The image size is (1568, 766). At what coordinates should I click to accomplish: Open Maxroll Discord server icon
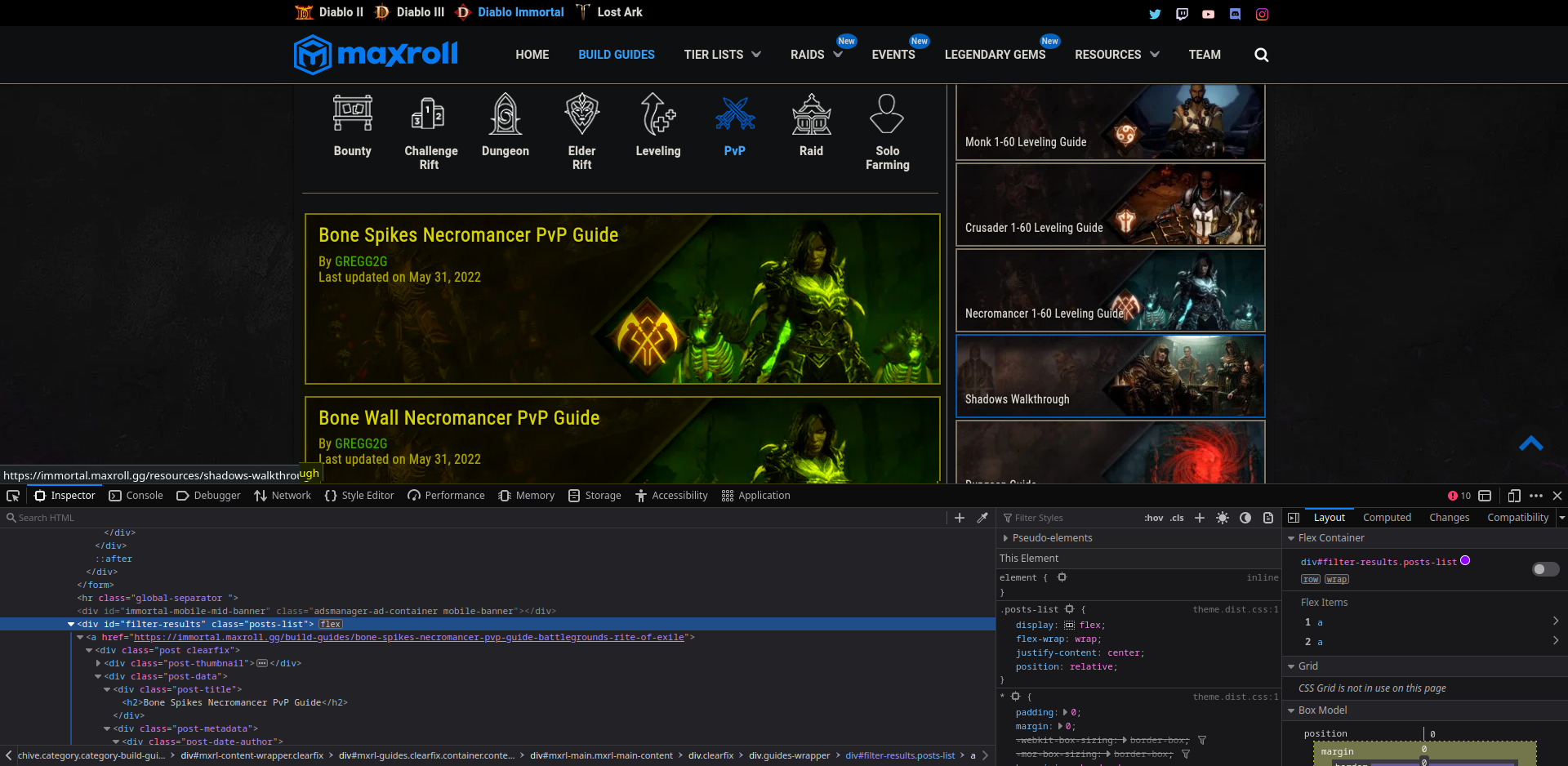coord(1235,14)
